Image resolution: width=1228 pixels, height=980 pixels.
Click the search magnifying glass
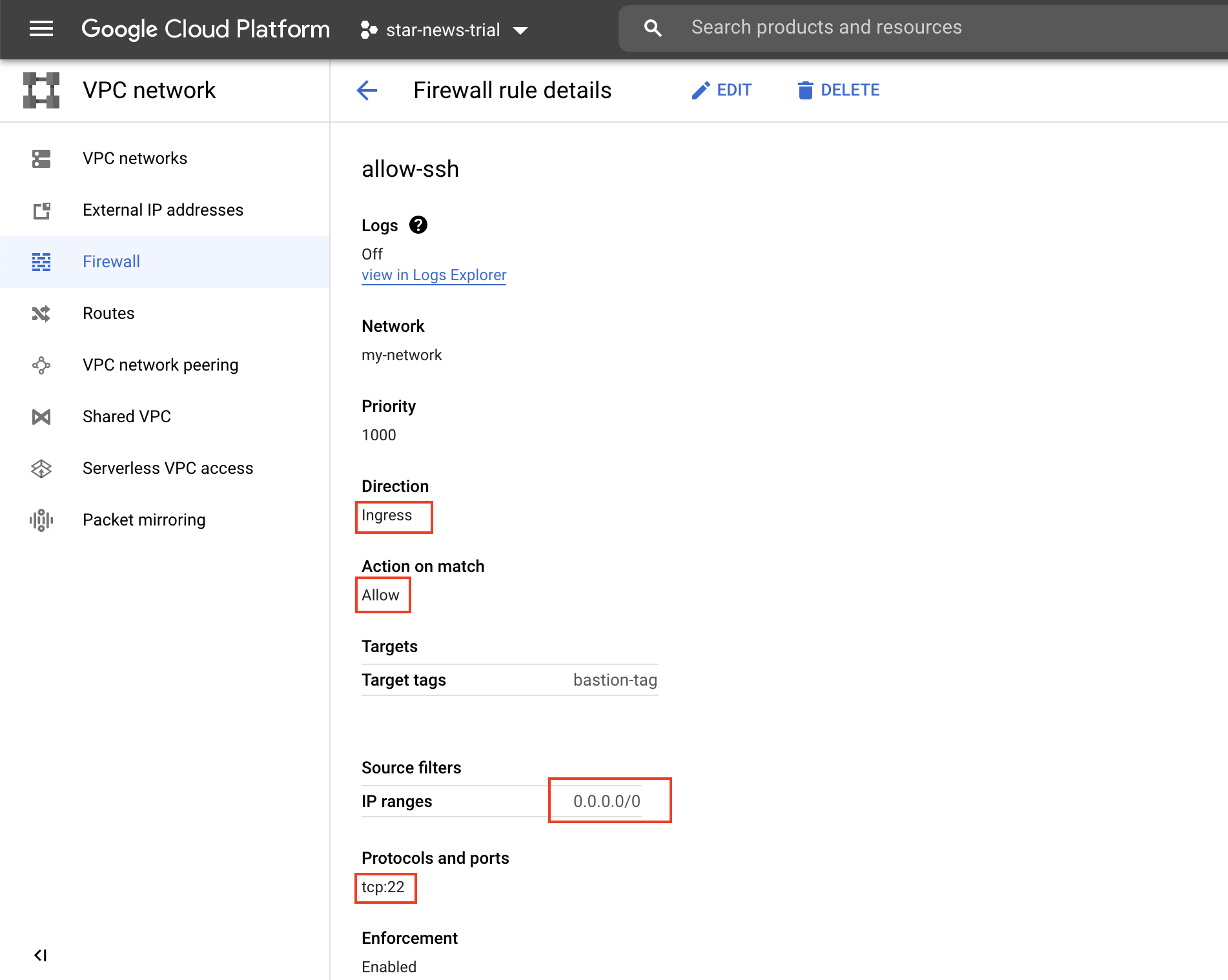(653, 28)
